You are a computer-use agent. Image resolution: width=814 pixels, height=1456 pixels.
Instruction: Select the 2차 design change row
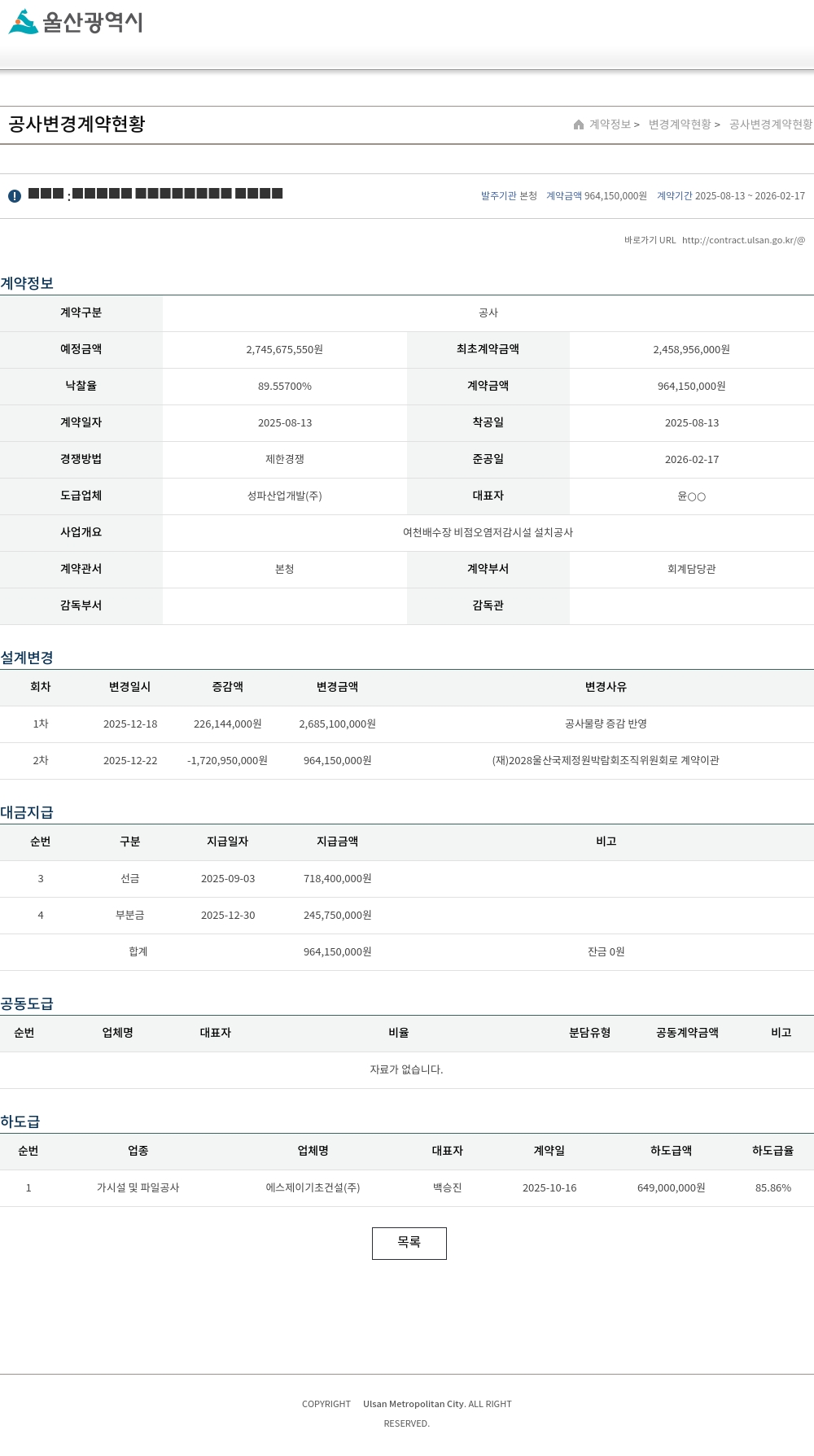pyautogui.click(x=407, y=760)
